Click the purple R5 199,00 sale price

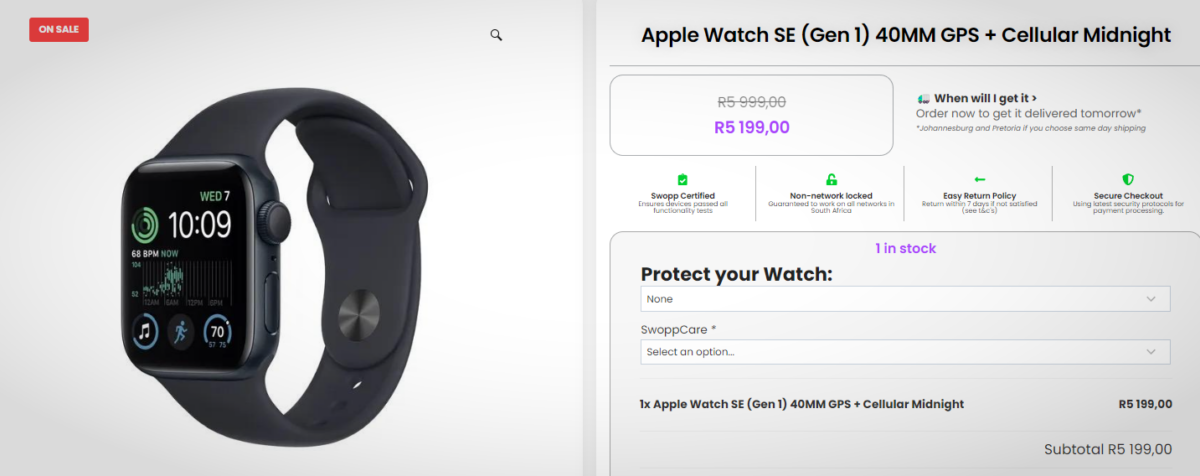[x=752, y=127]
